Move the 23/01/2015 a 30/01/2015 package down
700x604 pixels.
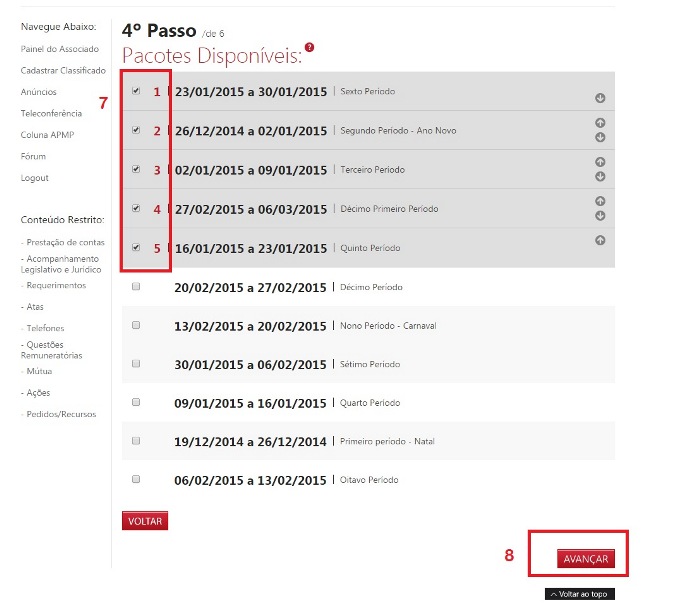600,98
